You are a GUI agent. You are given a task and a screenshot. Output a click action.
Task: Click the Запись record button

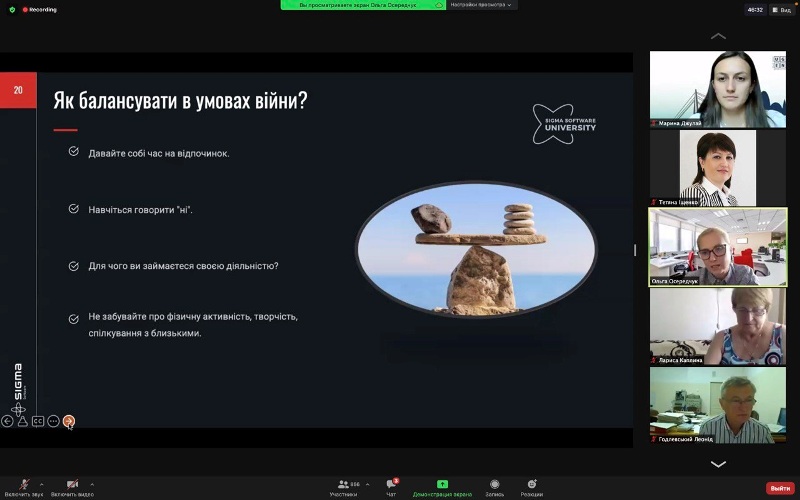tap(494, 487)
